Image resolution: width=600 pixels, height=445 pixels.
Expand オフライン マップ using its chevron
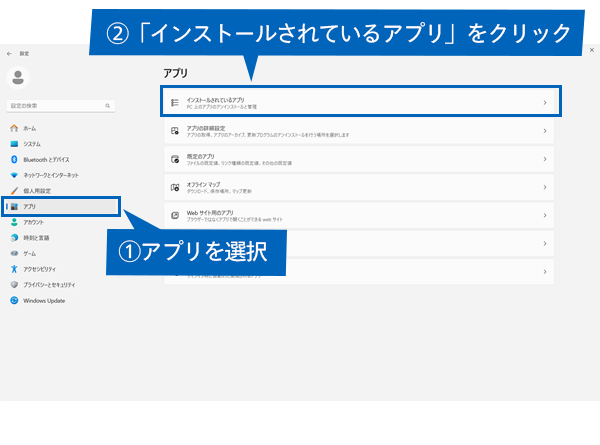pos(545,187)
